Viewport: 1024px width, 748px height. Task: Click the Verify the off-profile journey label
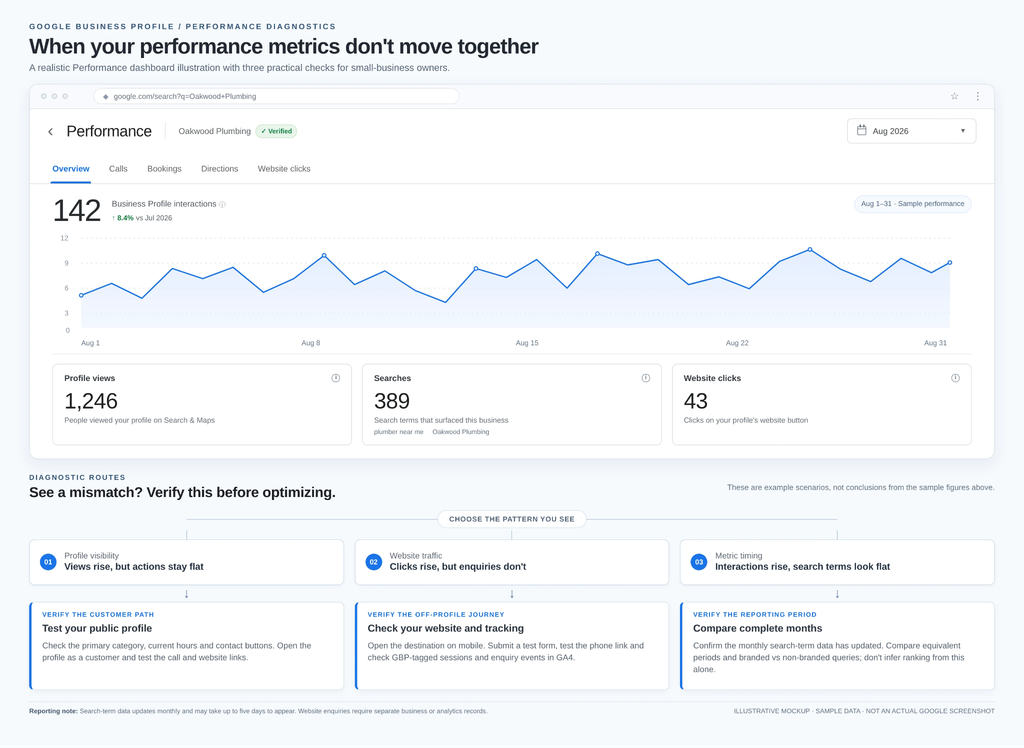[x=436, y=615]
